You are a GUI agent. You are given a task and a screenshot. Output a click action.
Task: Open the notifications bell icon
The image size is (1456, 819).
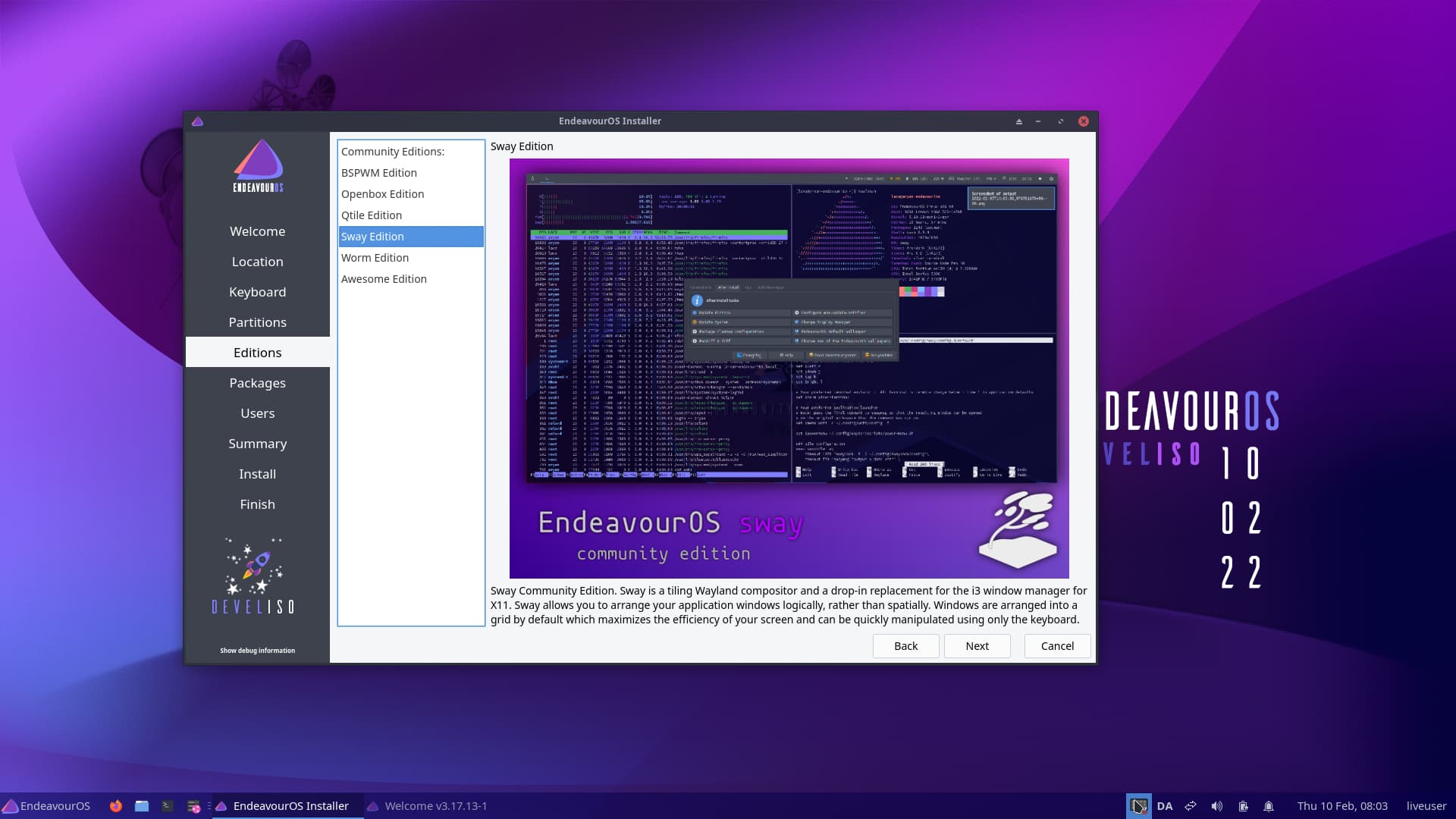[1269, 806]
